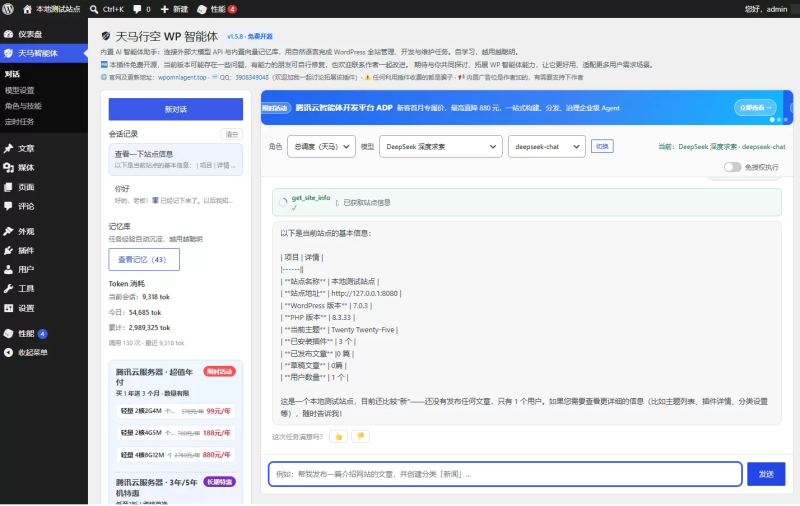This screenshot has width=800, height=506.
Task: Select the 轻量 2核2G4M 99元/年 plan
Action: tap(176, 411)
